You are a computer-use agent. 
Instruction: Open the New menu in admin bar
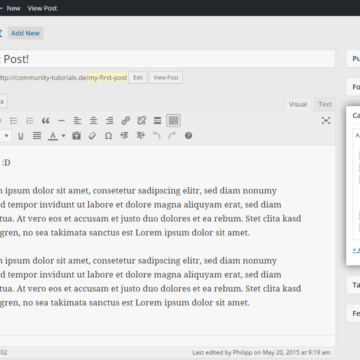click(13, 8)
